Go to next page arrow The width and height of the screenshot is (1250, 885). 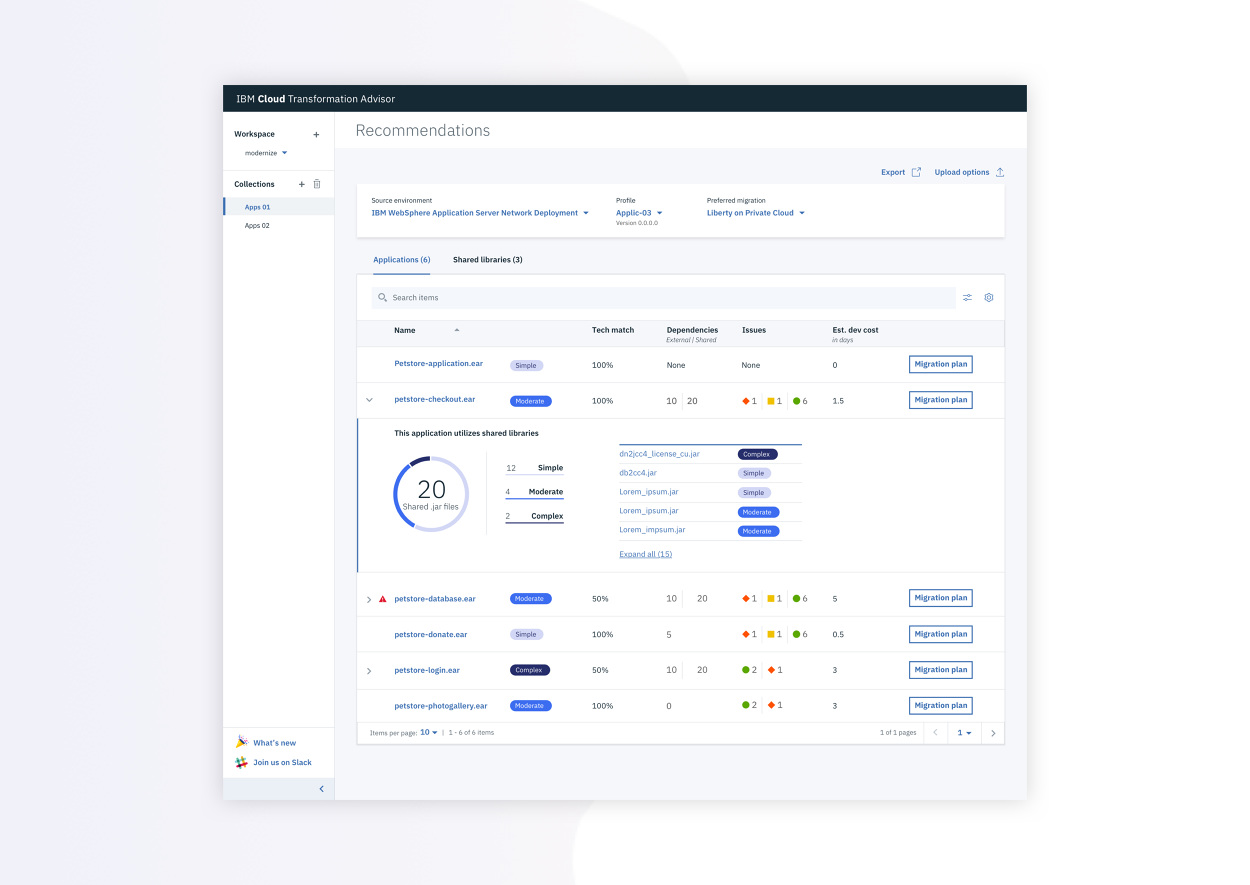993,733
